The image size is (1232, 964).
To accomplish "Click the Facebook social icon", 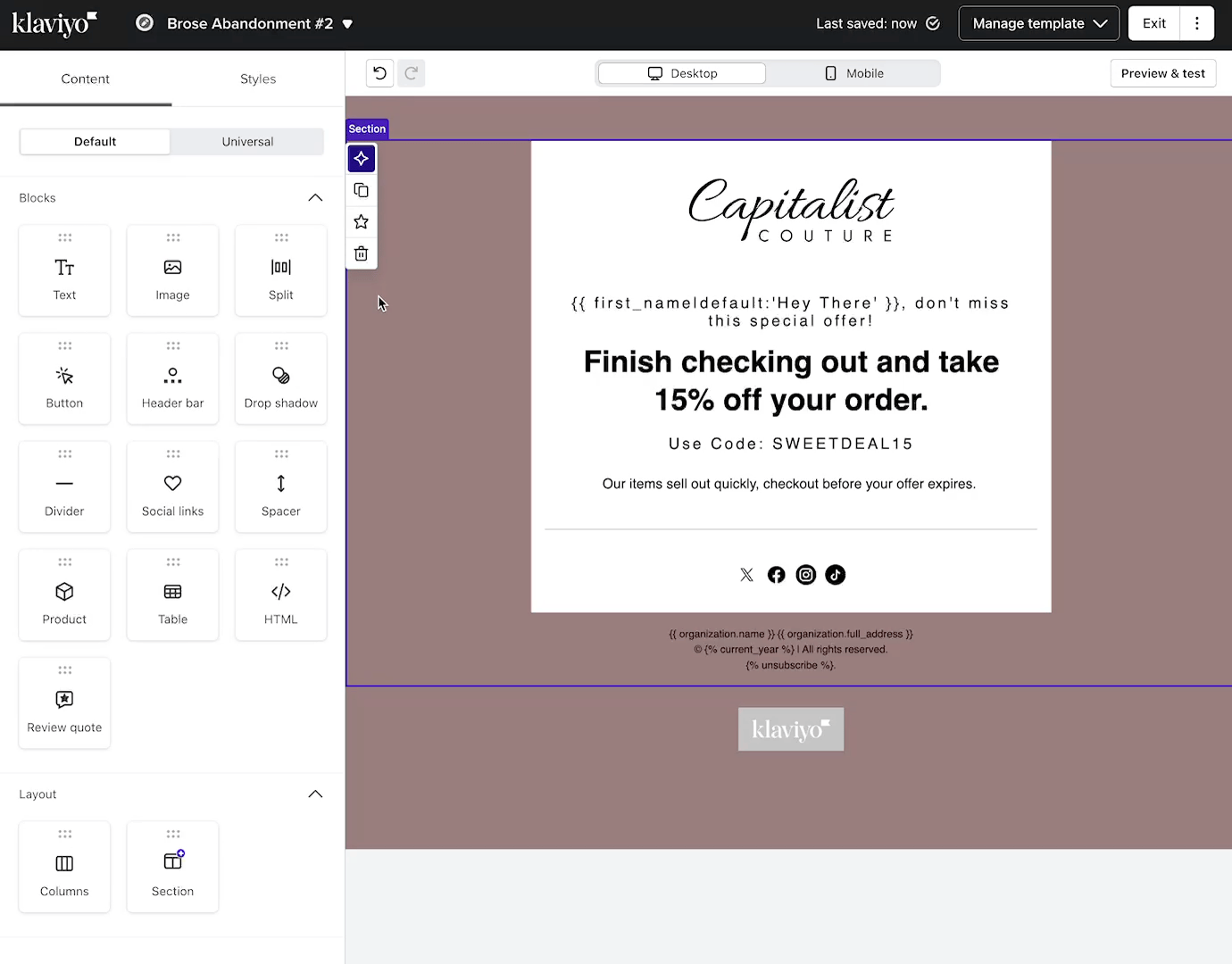I will click(777, 575).
